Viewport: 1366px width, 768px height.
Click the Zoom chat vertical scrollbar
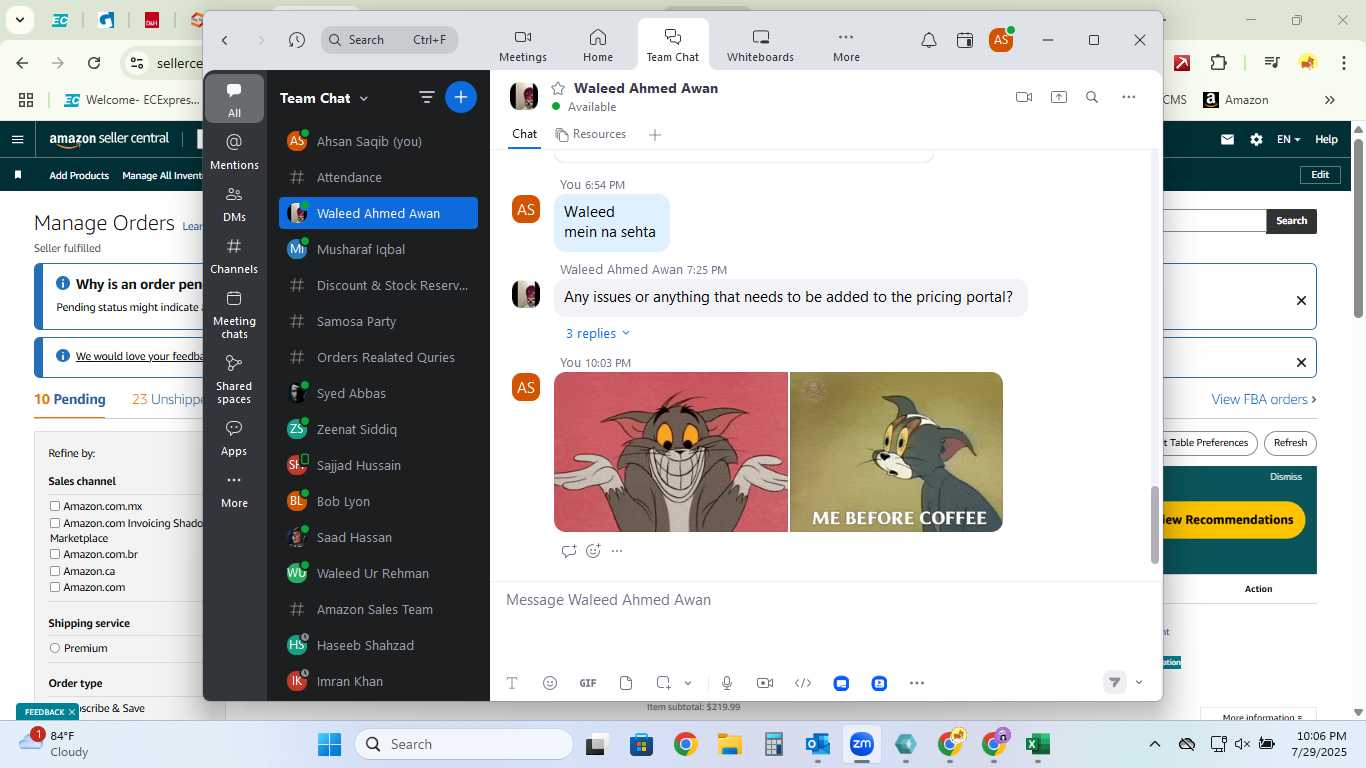coord(1156,526)
